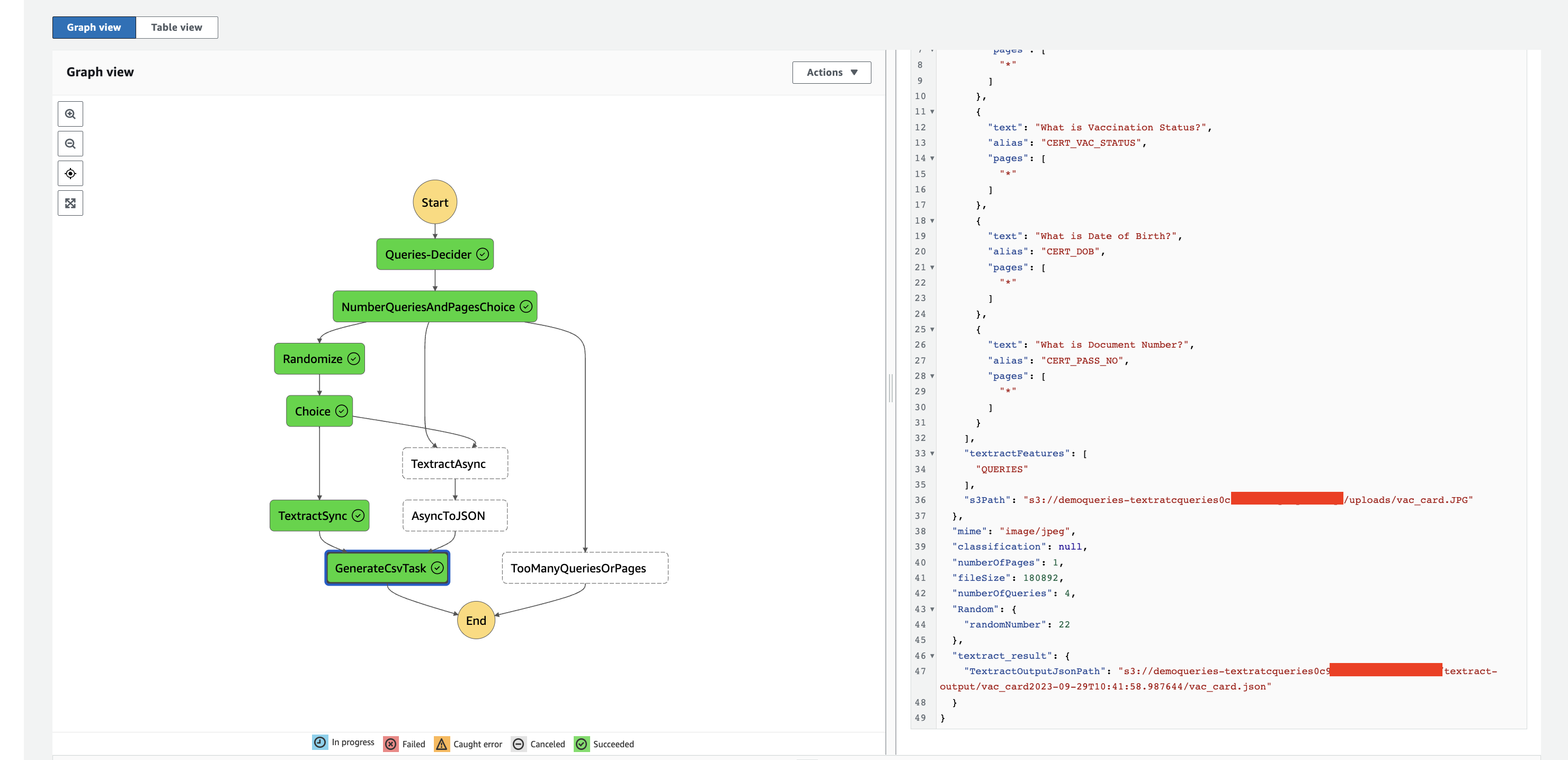The width and height of the screenshot is (1568, 760).
Task: Select the TextractAsync state node
Action: (454, 464)
